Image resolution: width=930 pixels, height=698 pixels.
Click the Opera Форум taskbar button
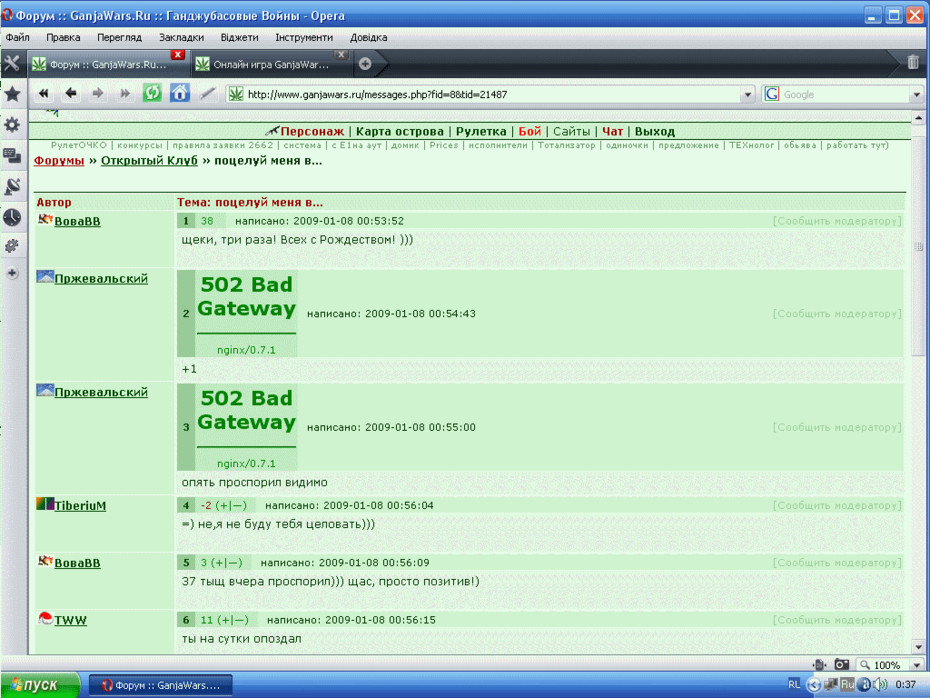(161, 685)
